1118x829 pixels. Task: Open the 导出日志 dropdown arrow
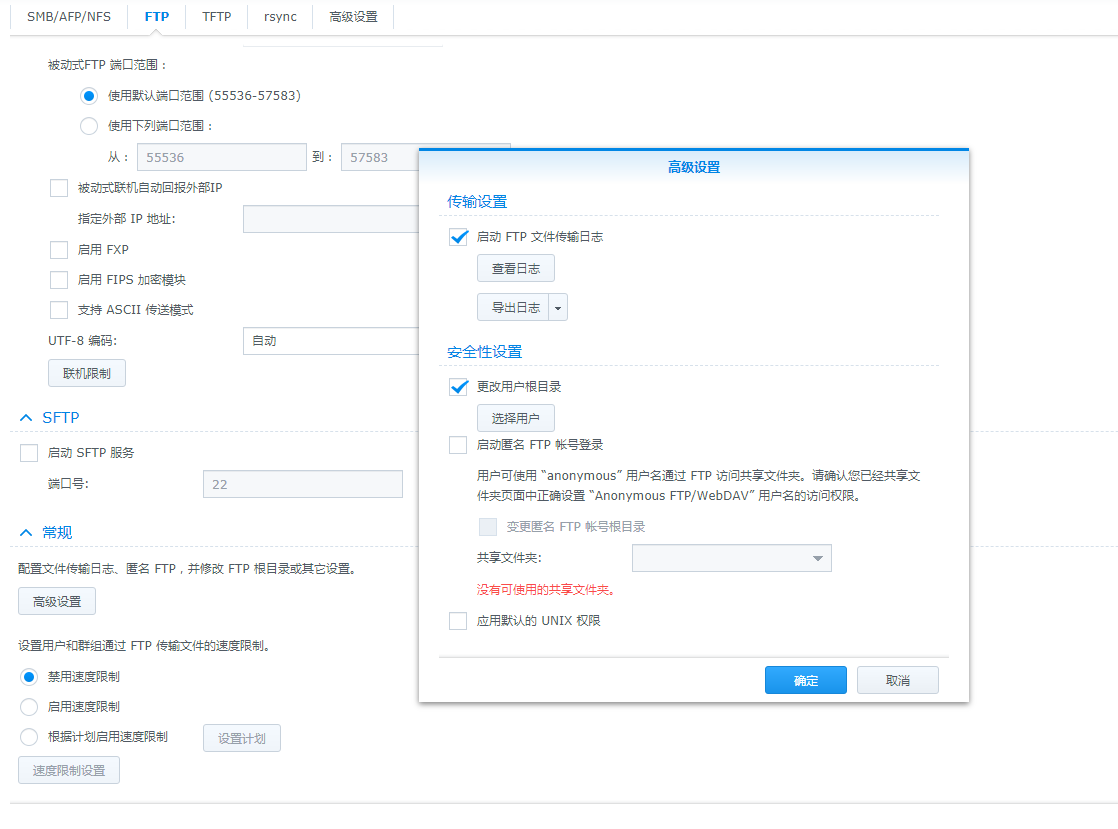click(558, 307)
